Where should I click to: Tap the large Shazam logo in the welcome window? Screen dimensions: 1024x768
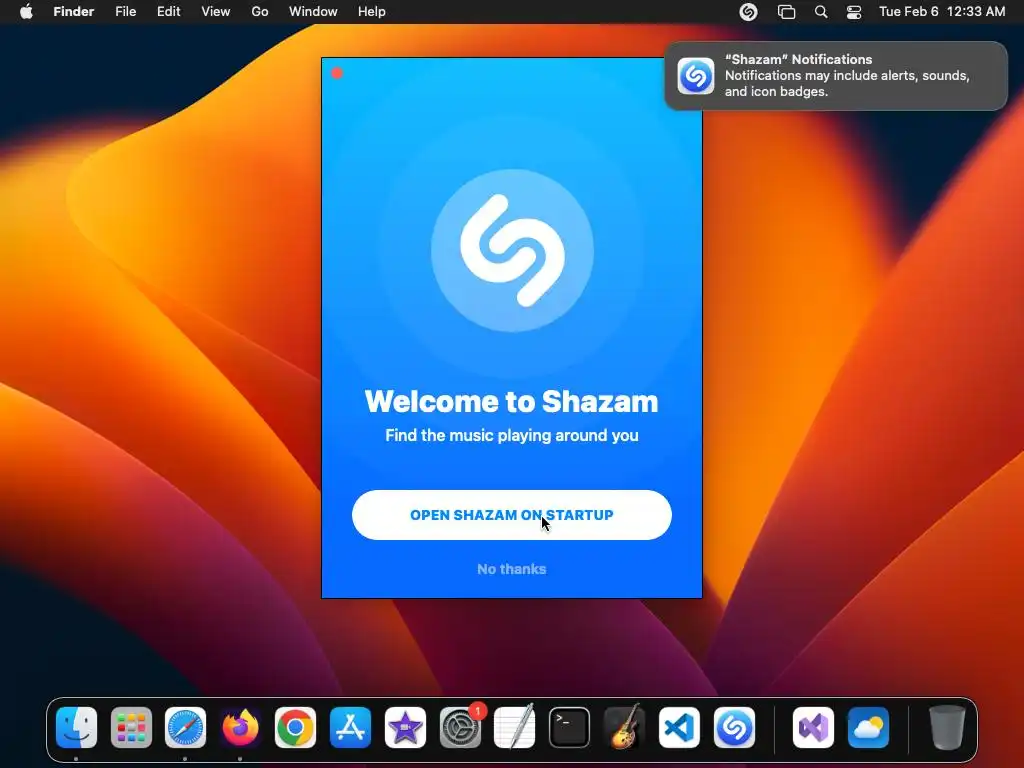pos(512,250)
